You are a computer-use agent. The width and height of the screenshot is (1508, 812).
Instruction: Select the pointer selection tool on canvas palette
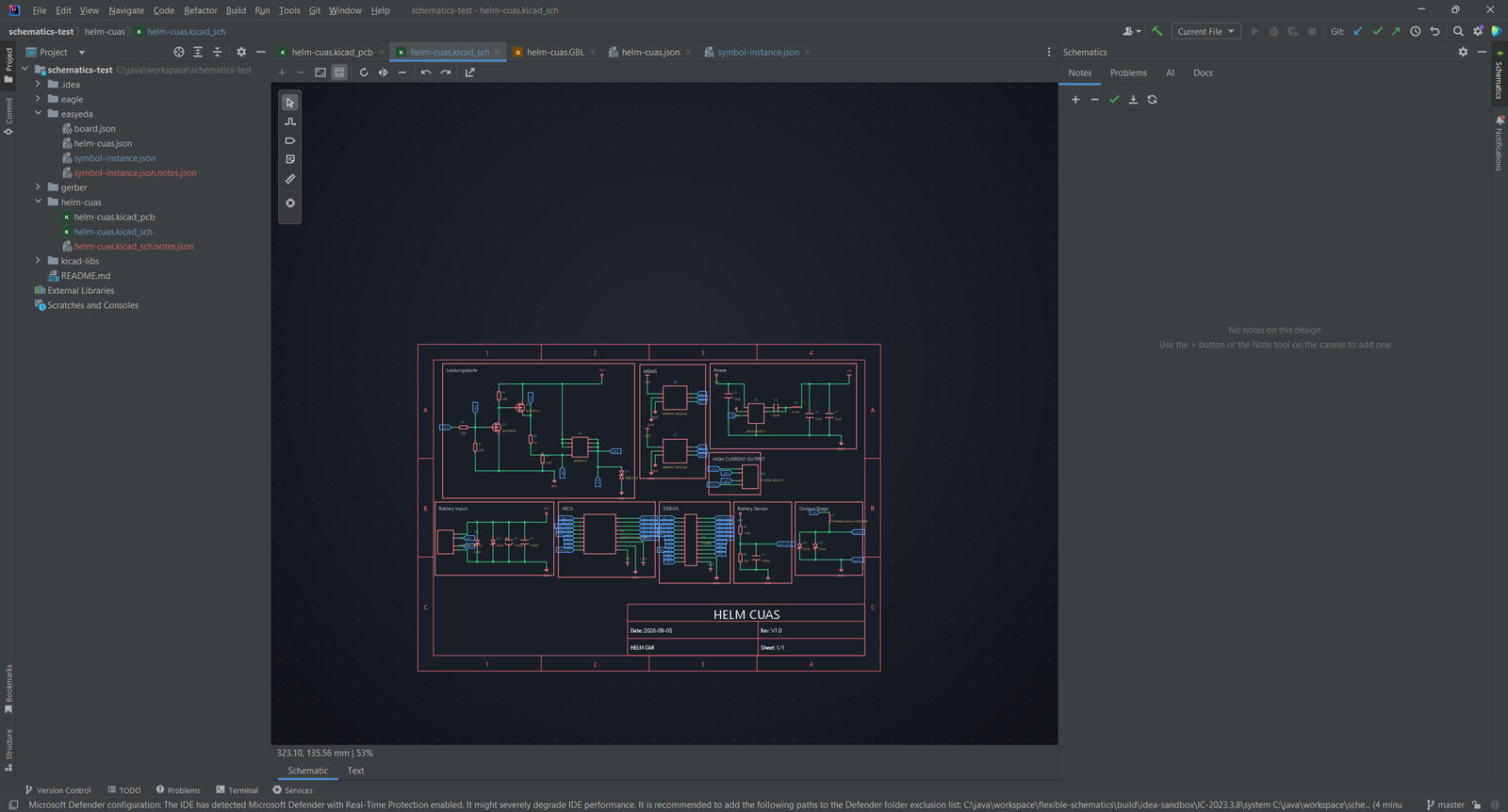click(290, 102)
